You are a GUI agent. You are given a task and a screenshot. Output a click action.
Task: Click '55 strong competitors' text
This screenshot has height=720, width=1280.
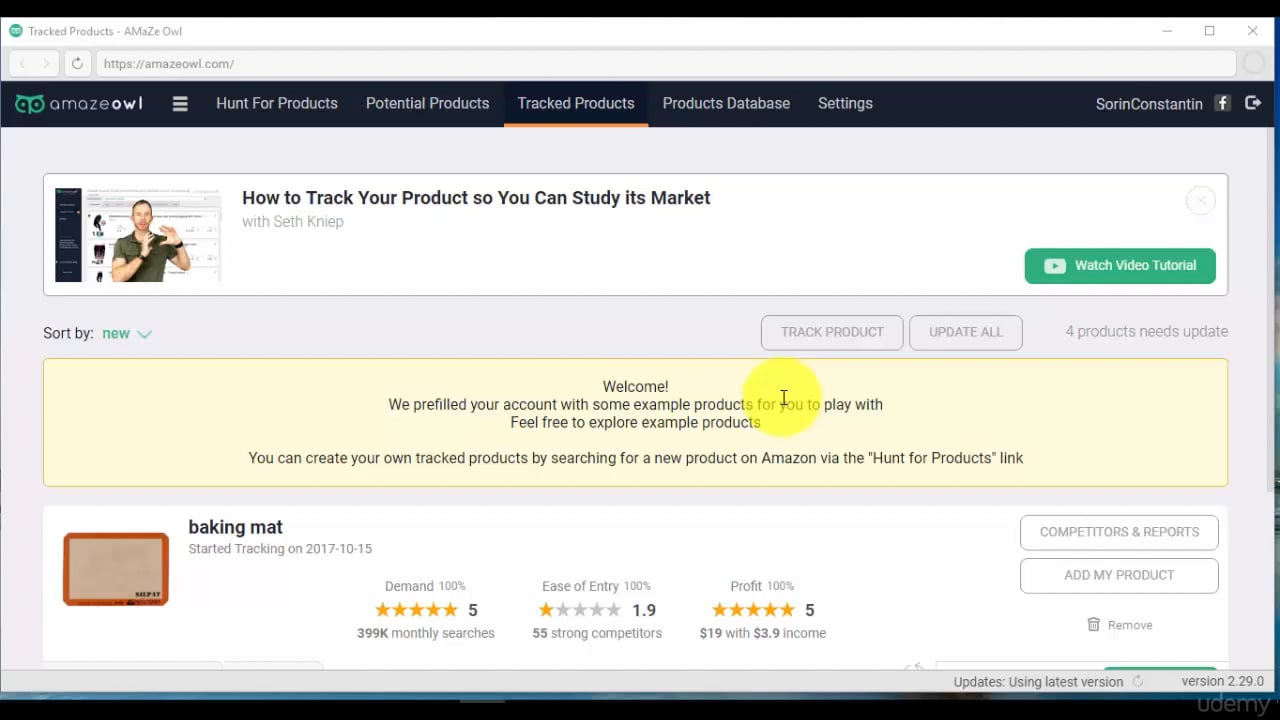point(597,633)
